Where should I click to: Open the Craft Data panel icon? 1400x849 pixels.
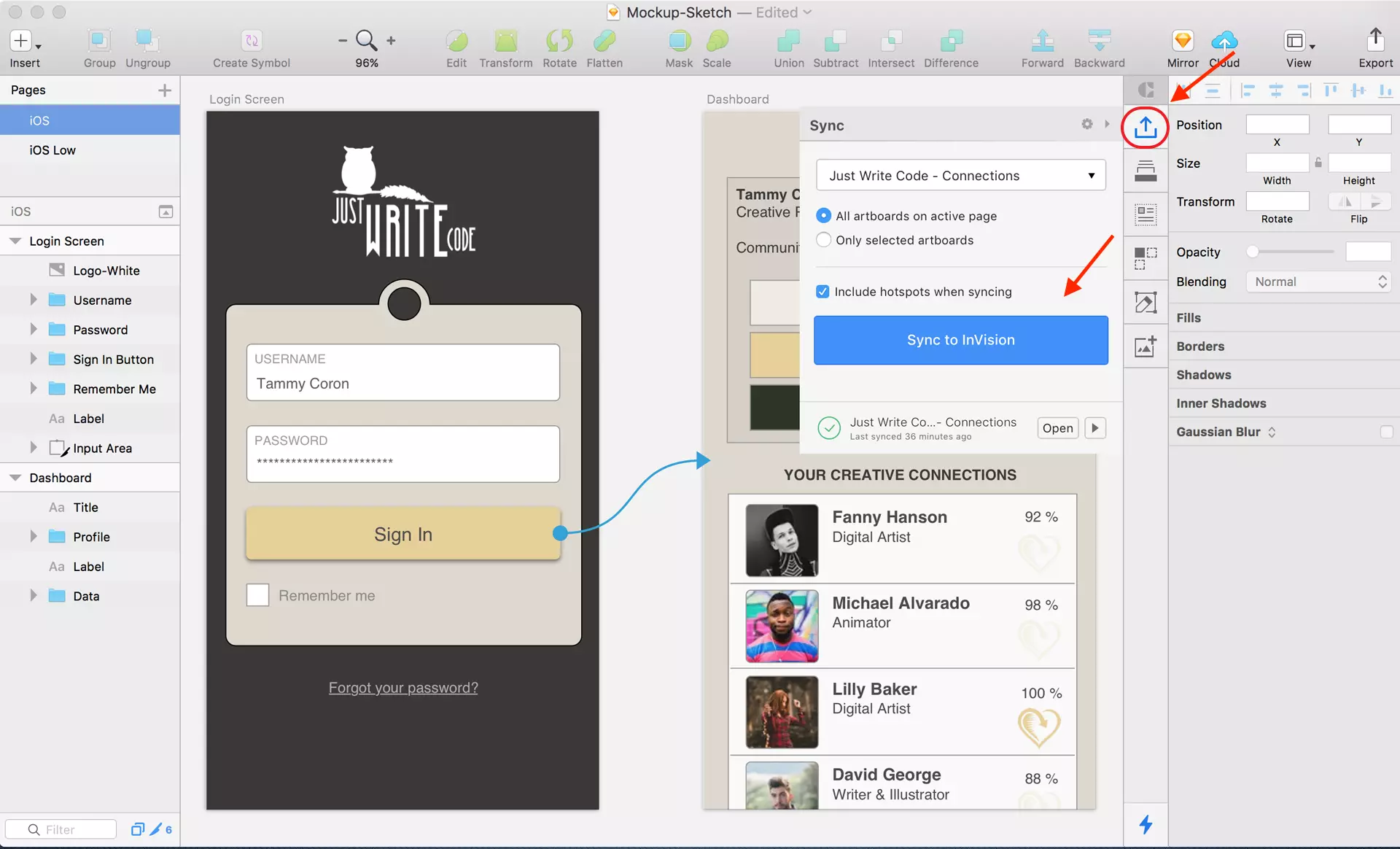coord(1146,214)
